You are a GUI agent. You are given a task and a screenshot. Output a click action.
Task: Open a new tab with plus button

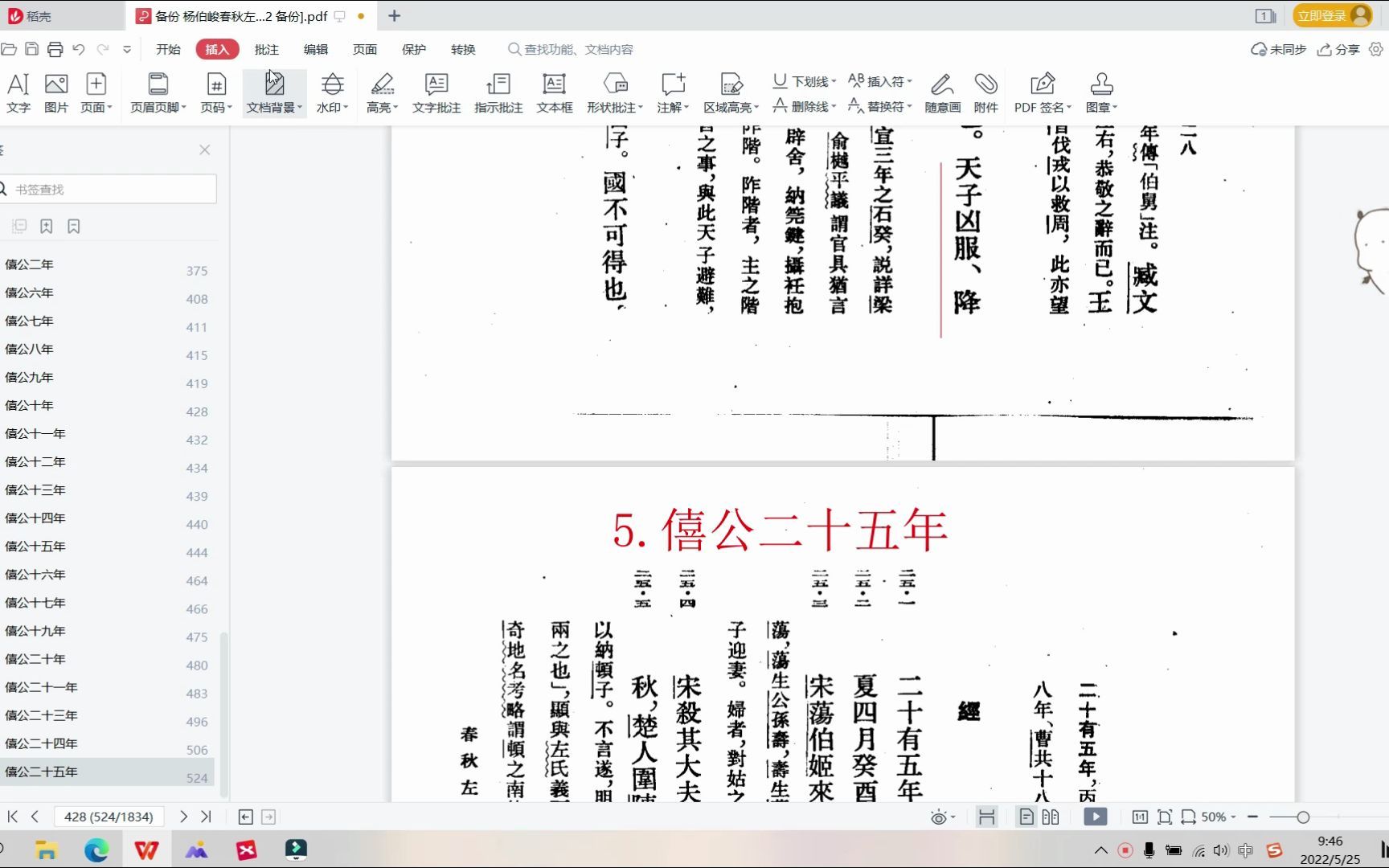click(394, 15)
